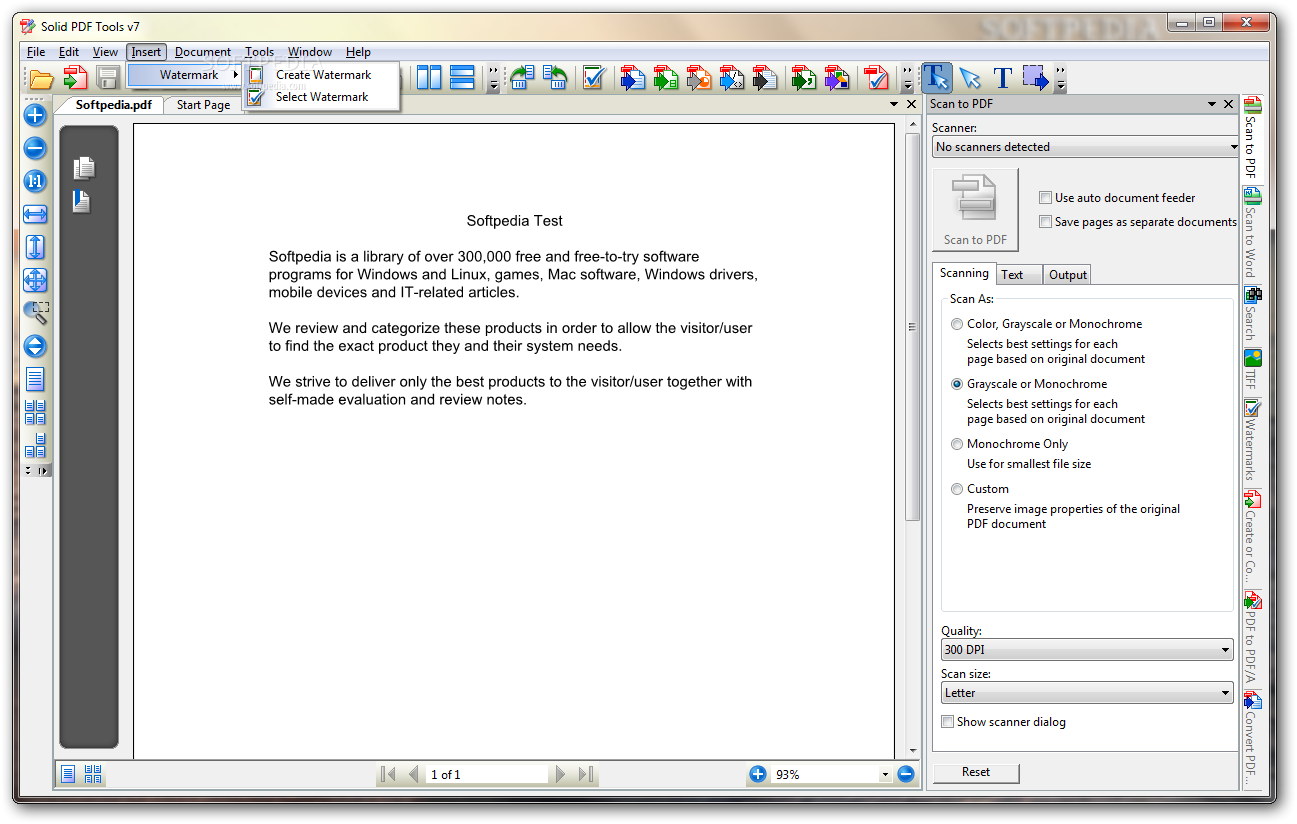This screenshot has height=824, width=1297.
Task: Expand toolbar options after split view icons
Action: (x=493, y=78)
